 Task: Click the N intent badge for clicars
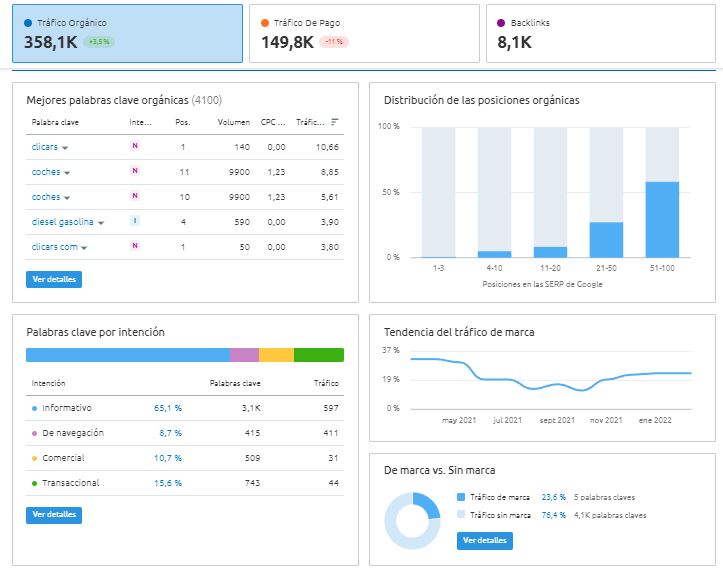pos(135,146)
